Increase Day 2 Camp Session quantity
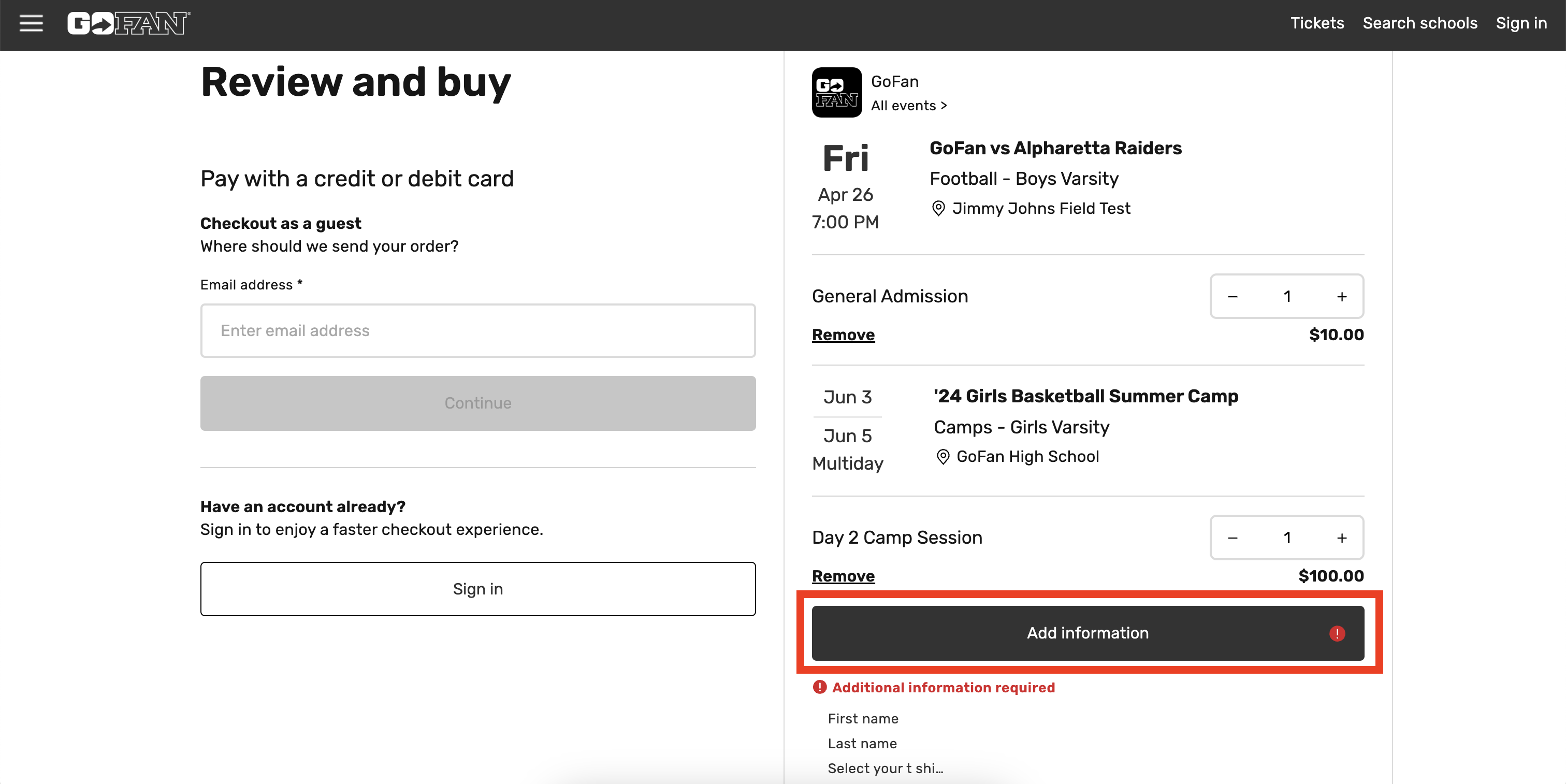 (1342, 538)
